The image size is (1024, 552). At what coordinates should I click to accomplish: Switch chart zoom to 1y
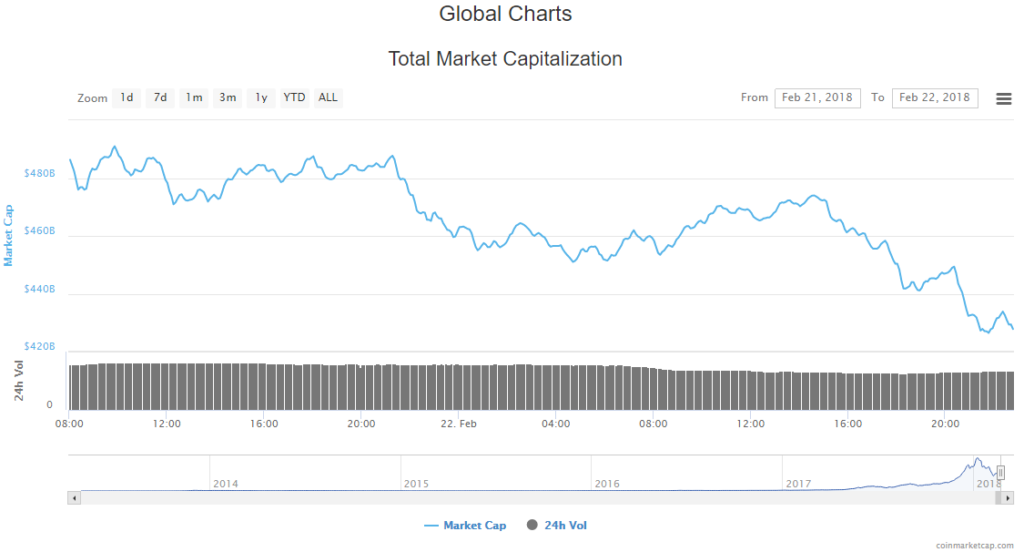[261, 97]
